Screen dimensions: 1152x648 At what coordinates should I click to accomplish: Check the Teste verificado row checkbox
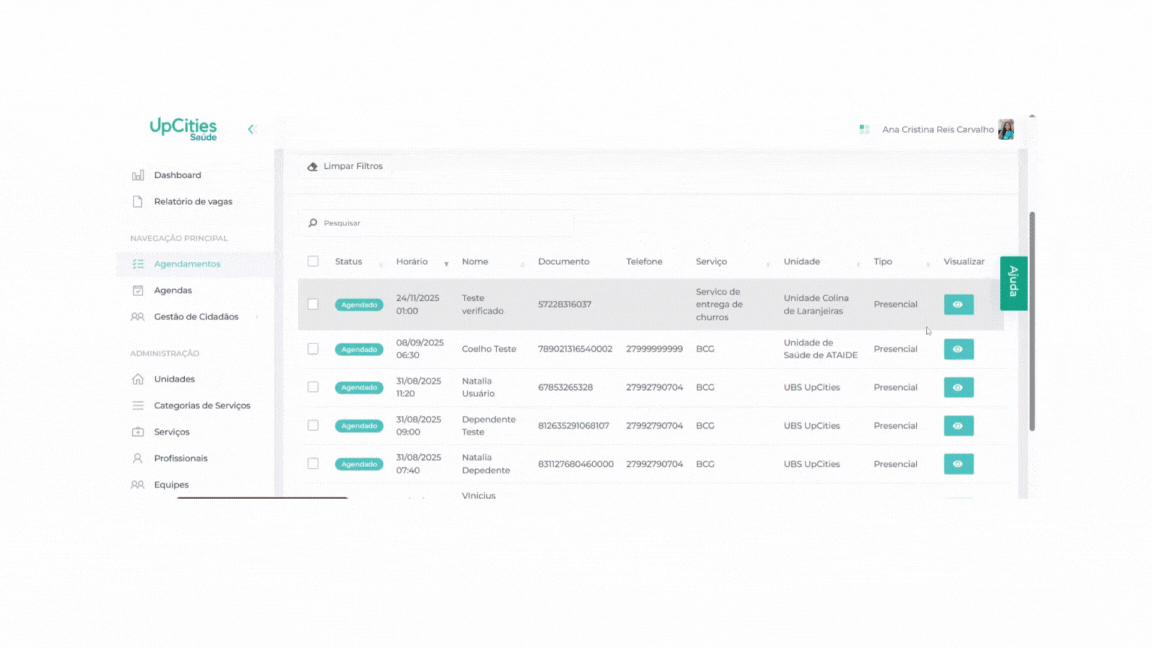coord(313,304)
